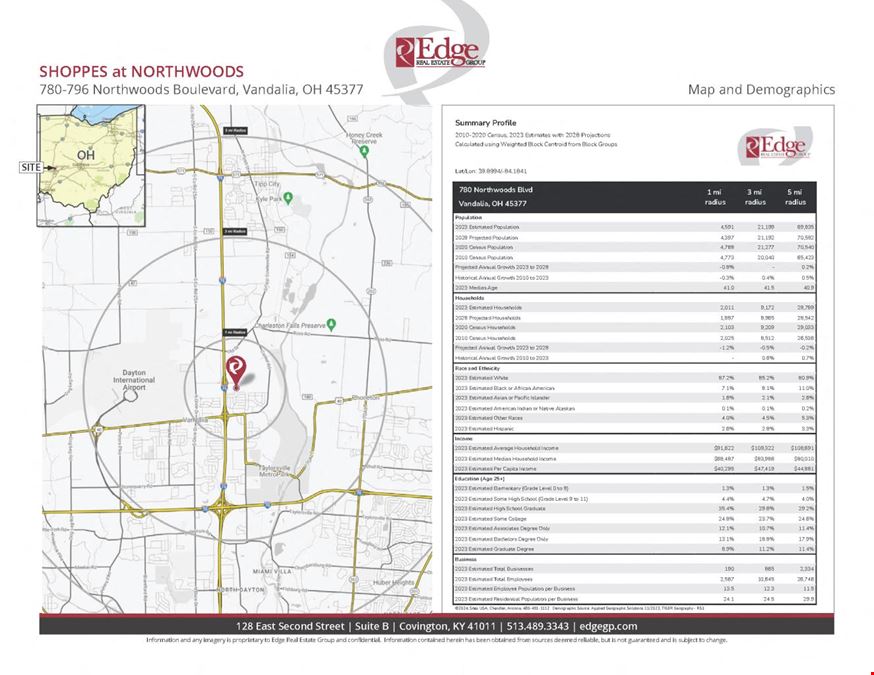Click the Income section heading
Viewport: 874px width, 675px height.
pos(464,439)
